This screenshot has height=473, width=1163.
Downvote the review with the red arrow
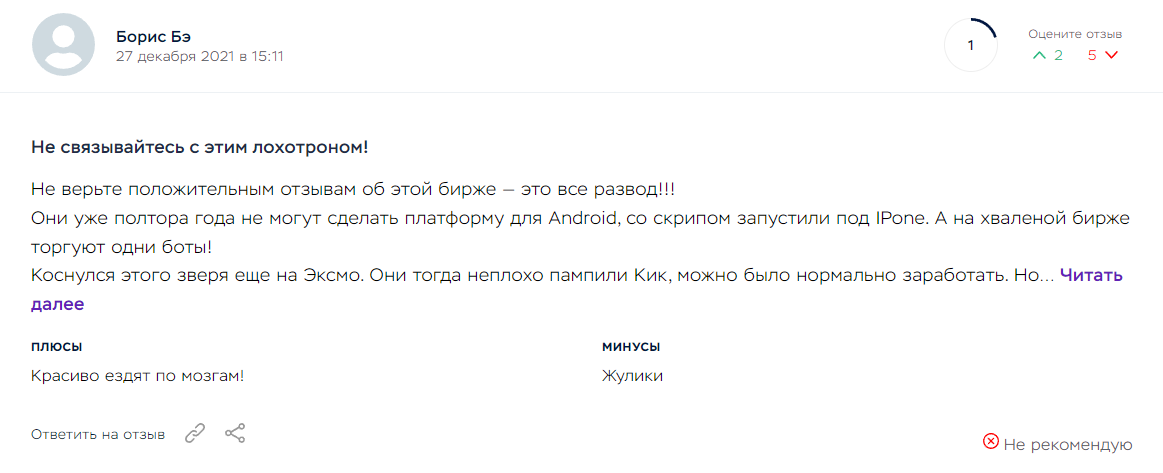click(x=1111, y=55)
